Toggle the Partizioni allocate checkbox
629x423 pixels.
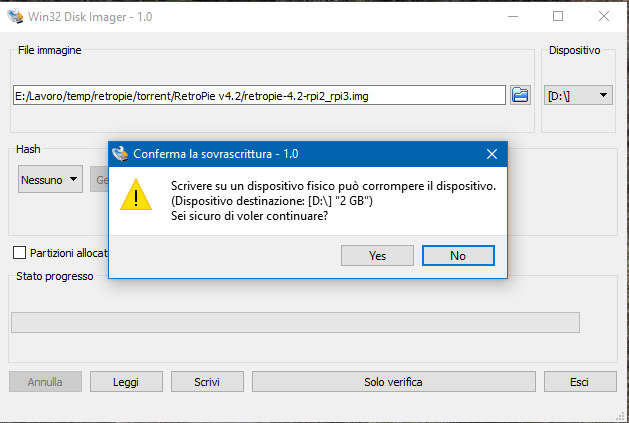tap(19, 253)
